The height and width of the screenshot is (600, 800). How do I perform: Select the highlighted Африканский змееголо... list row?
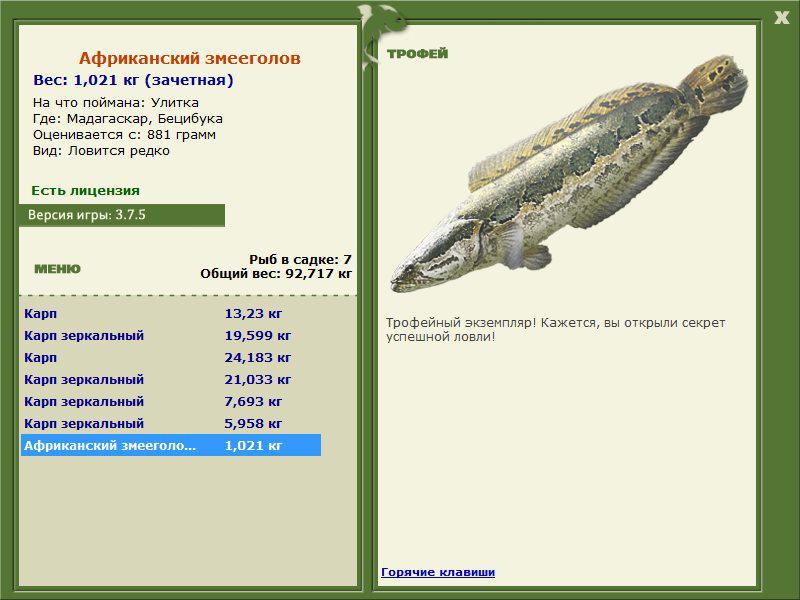tap(171, 445)
